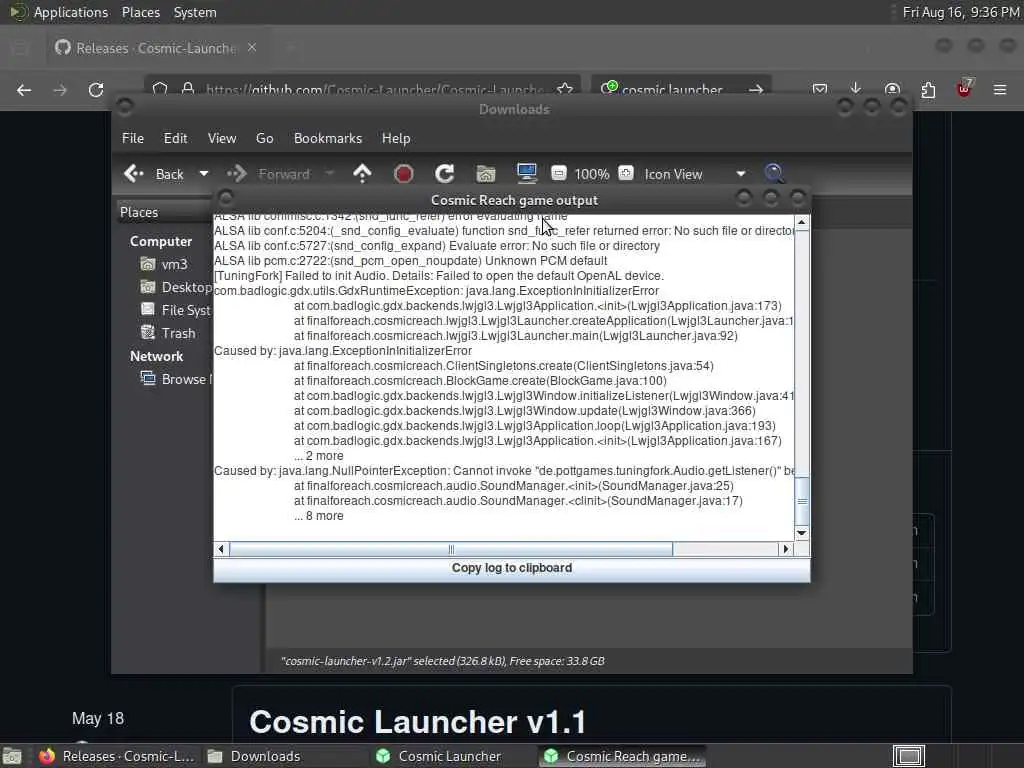
Task: Open the Applications menu in top panel
Action: click(x=71, y=12)
